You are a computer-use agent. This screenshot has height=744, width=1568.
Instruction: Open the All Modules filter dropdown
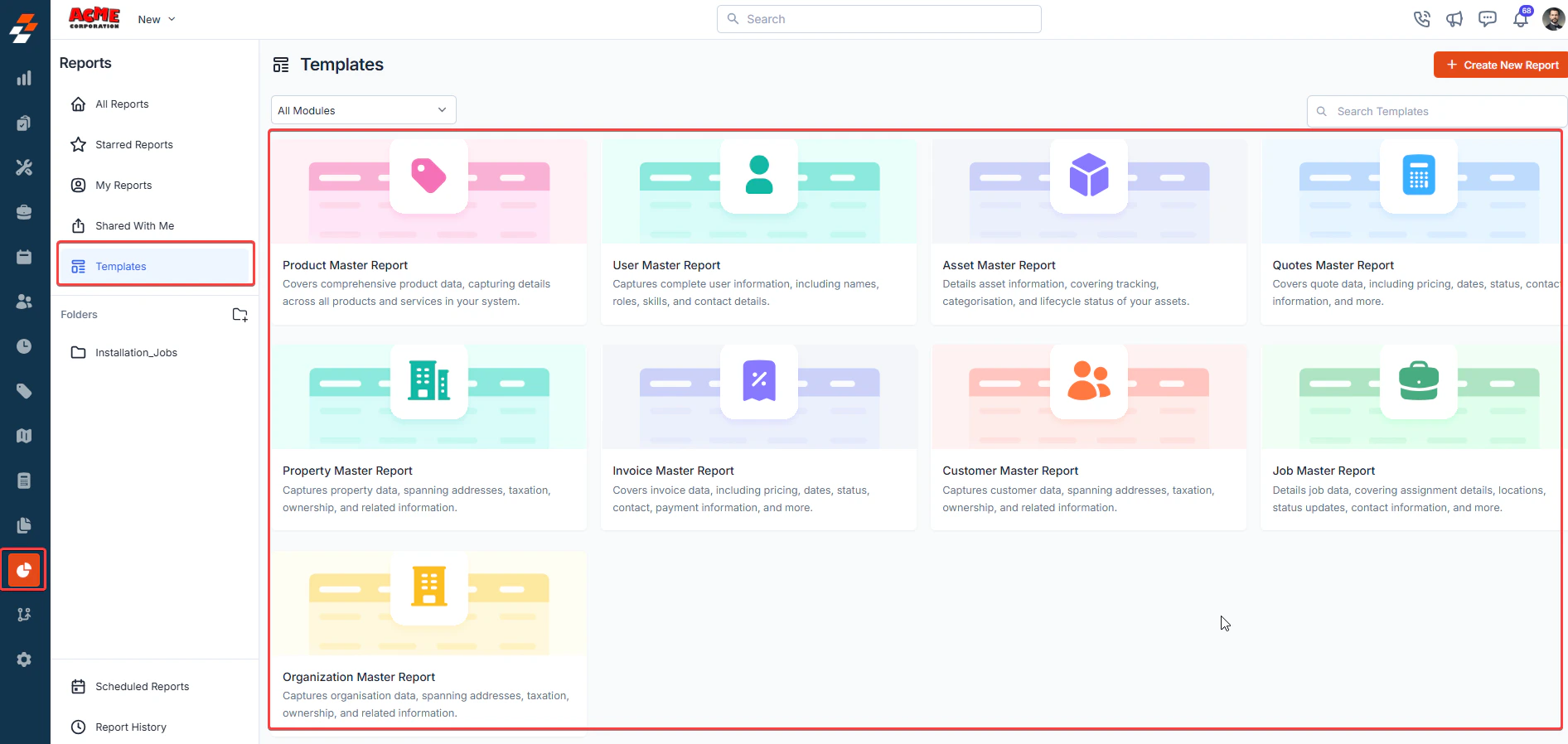click(364, 110)
